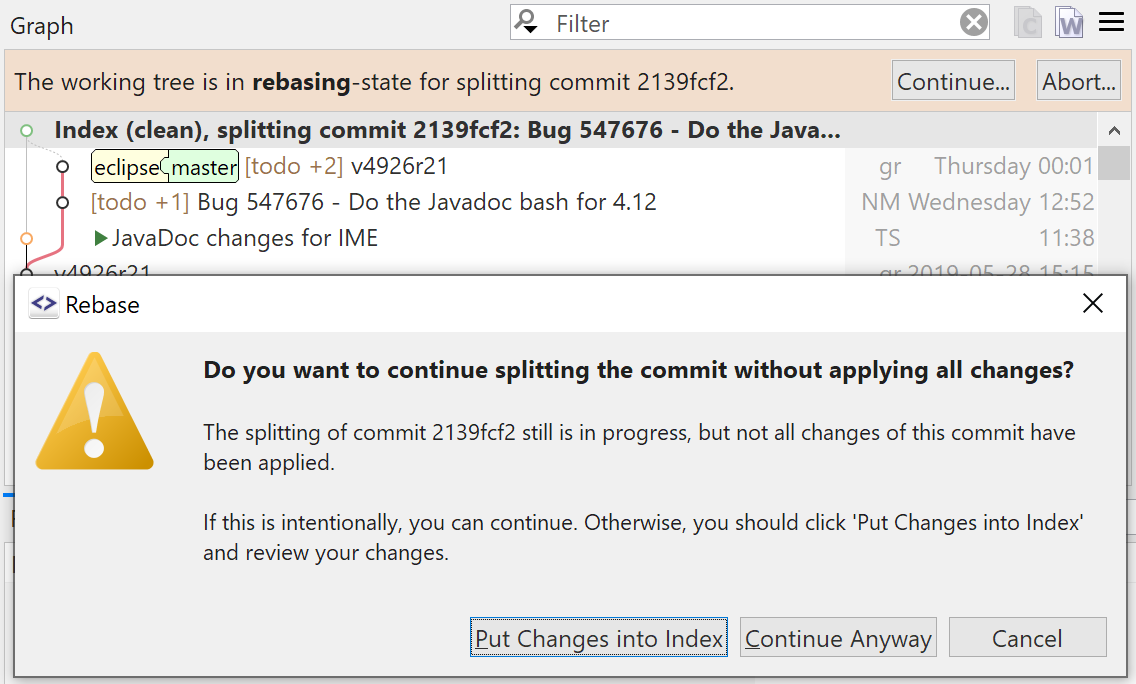This screenshot has height=684, width=1136.
Task: Click the orange commit node in the graph
Action: (27, 239)
